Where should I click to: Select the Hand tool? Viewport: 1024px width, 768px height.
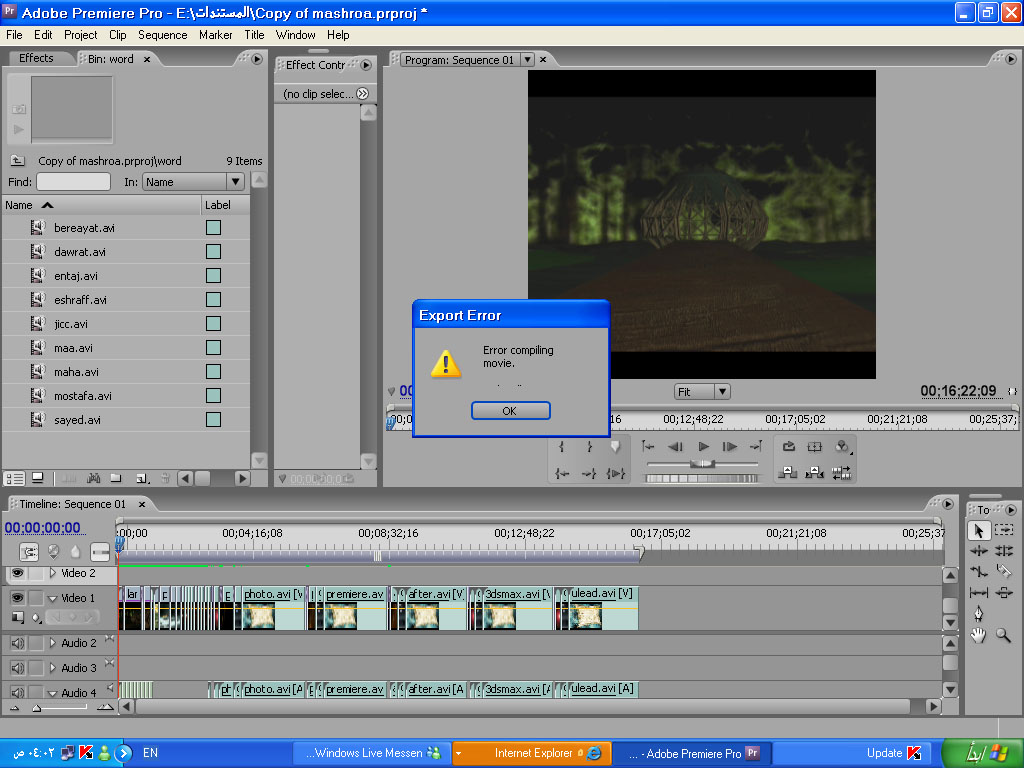point(978,635)
